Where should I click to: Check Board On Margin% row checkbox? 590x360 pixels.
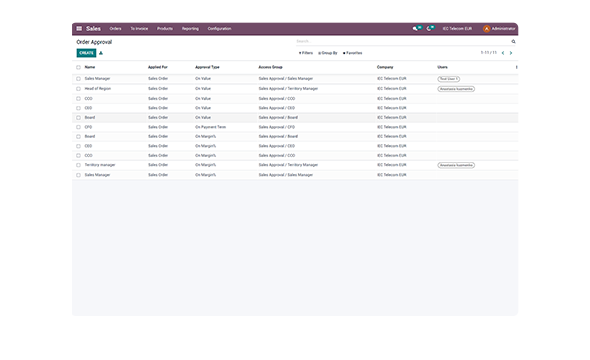click(78, 137)
